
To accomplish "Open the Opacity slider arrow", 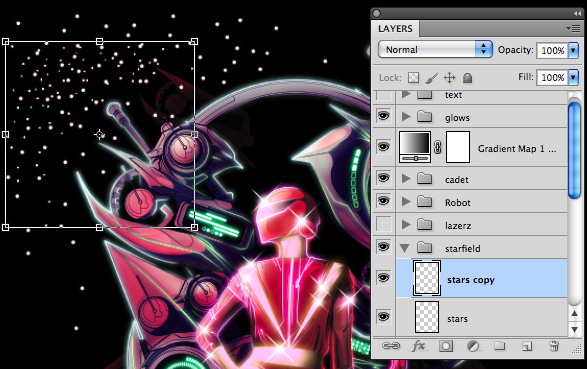I will tap(574, 50).
